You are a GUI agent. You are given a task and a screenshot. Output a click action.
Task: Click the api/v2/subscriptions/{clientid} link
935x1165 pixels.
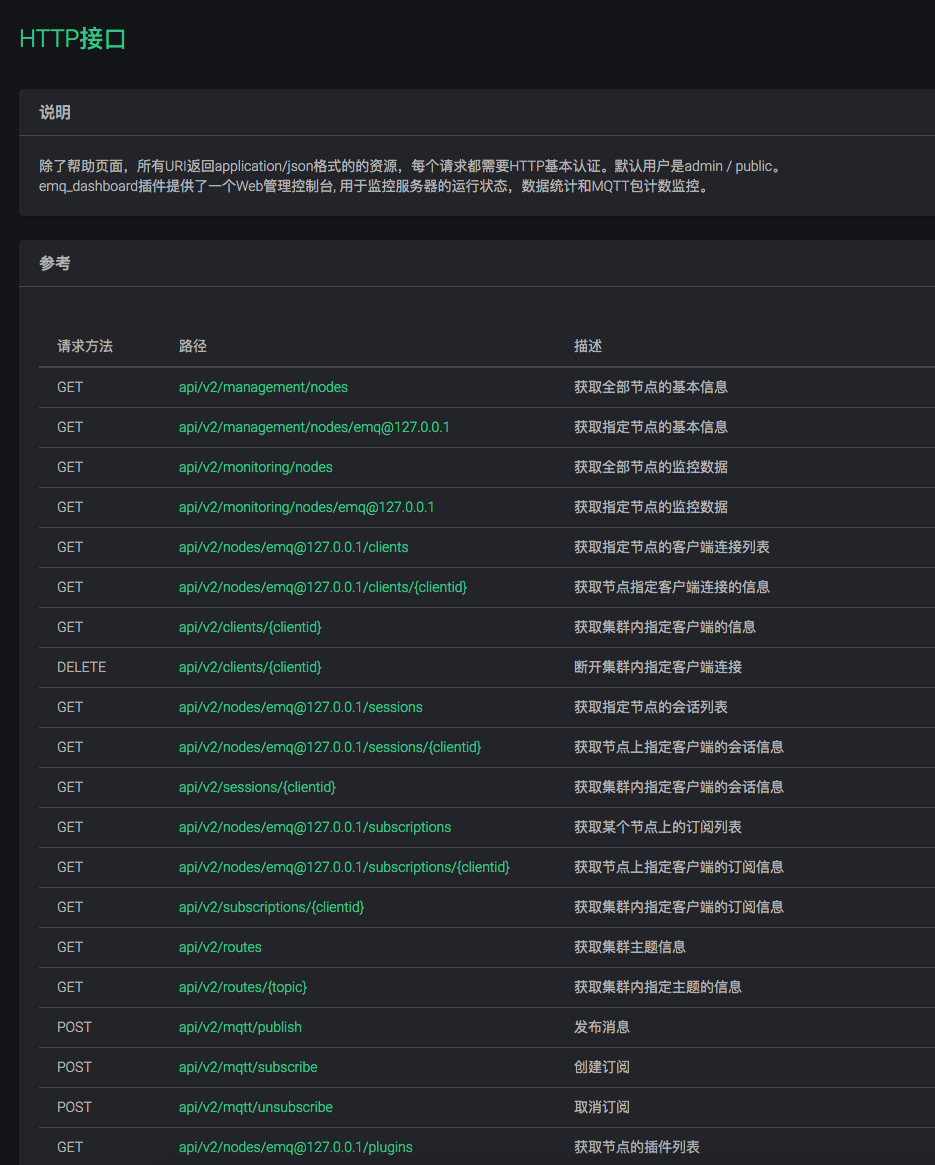pos(271,908)
